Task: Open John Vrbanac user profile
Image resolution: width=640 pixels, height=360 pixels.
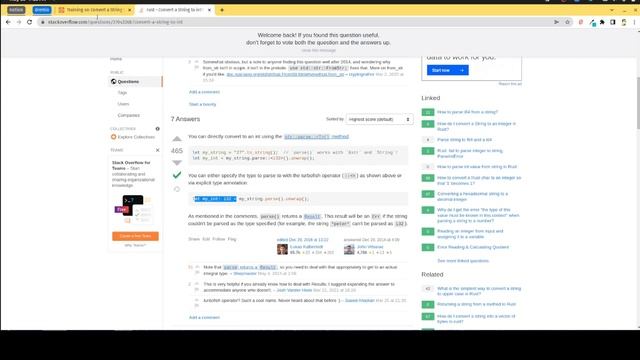Action: coord(370,247)
